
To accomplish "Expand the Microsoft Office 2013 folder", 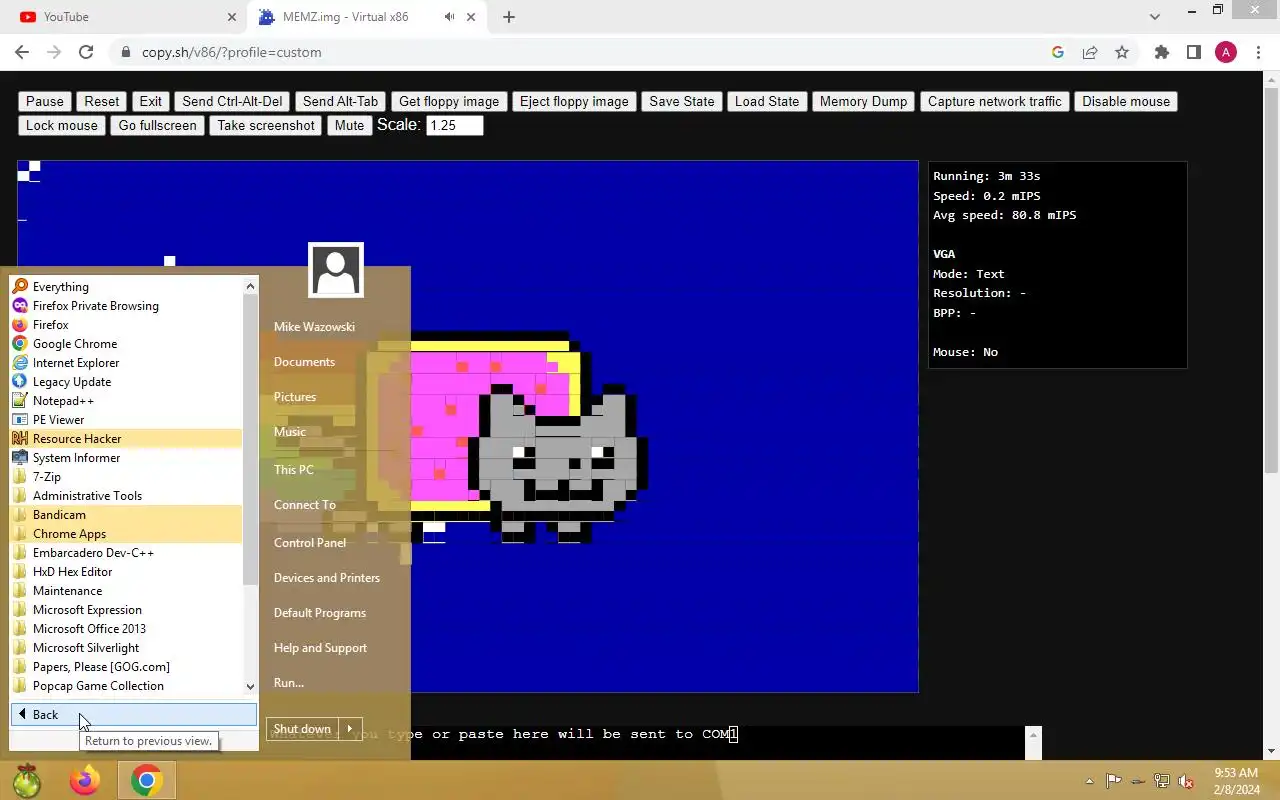I will coord(126,629).
